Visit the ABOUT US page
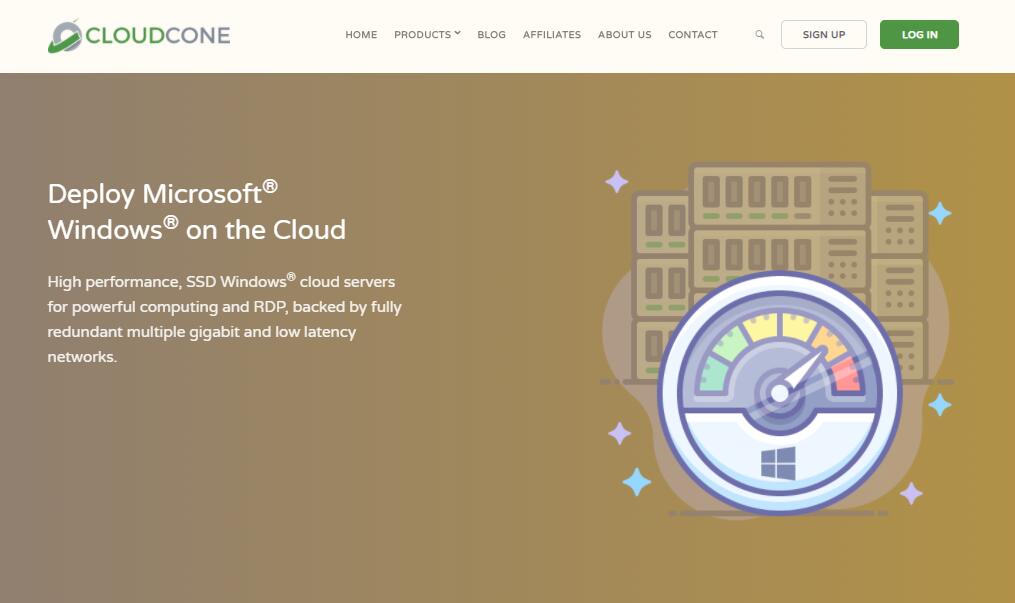Viewport: 1015px width, 603px height. [625, 35]
